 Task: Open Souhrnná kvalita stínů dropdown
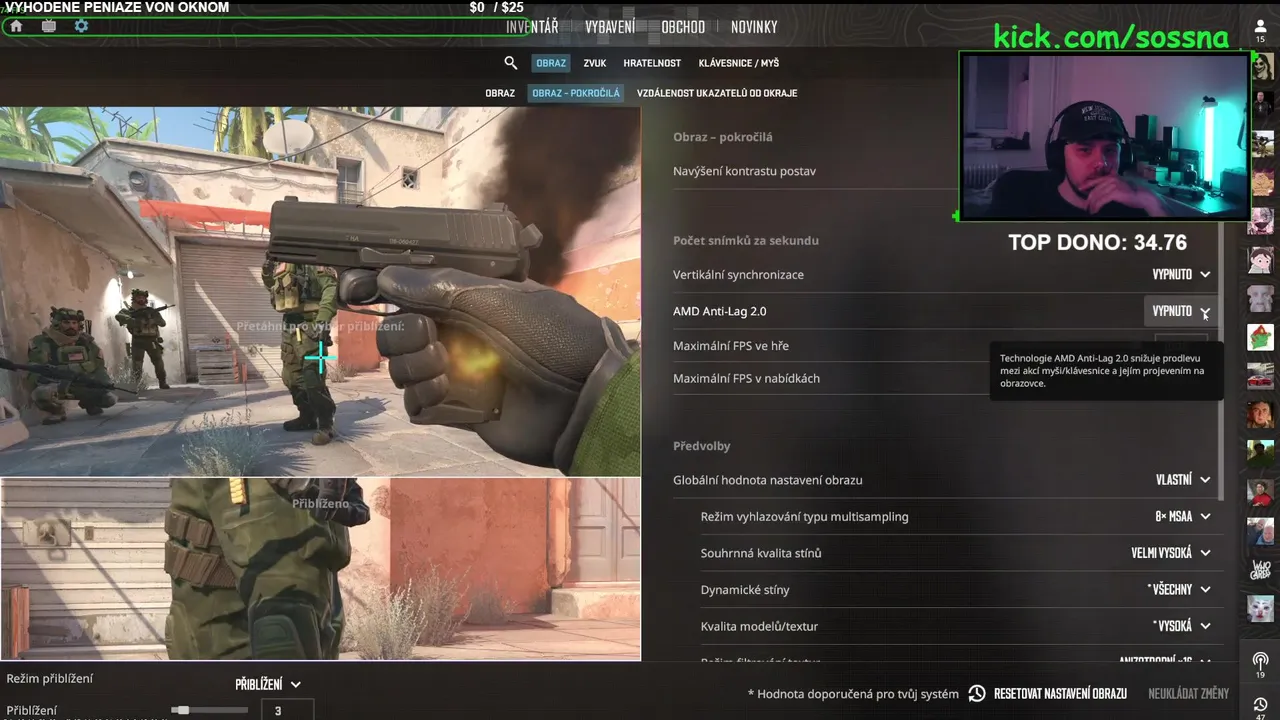(1171, 553)
